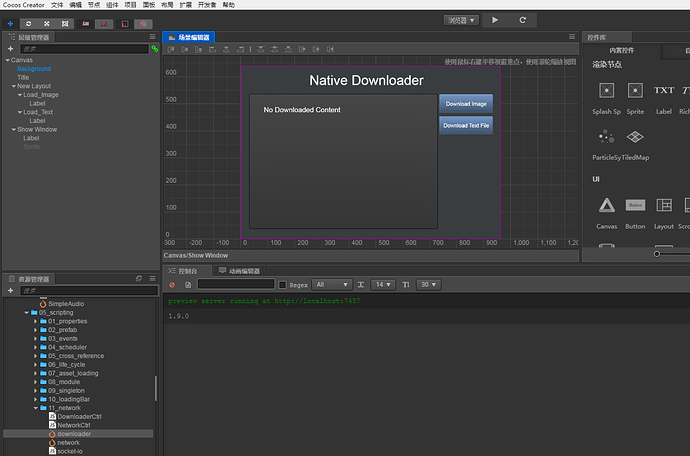Screen dimensions: 690x456
Task: Select the rotate transform tool
Action: tap(29, 24)
